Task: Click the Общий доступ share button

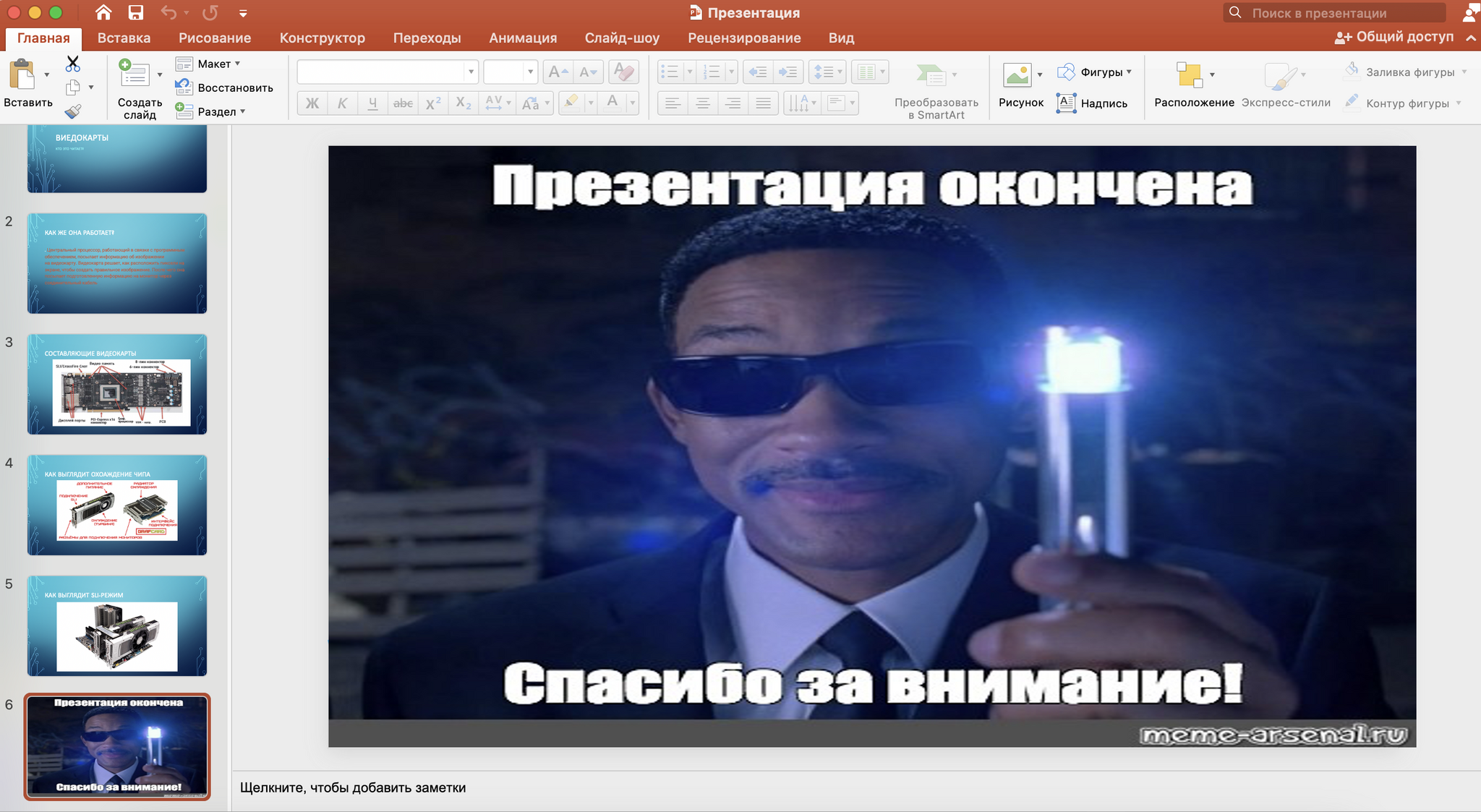Action: pyautogui.click(x=1393, y=37)
